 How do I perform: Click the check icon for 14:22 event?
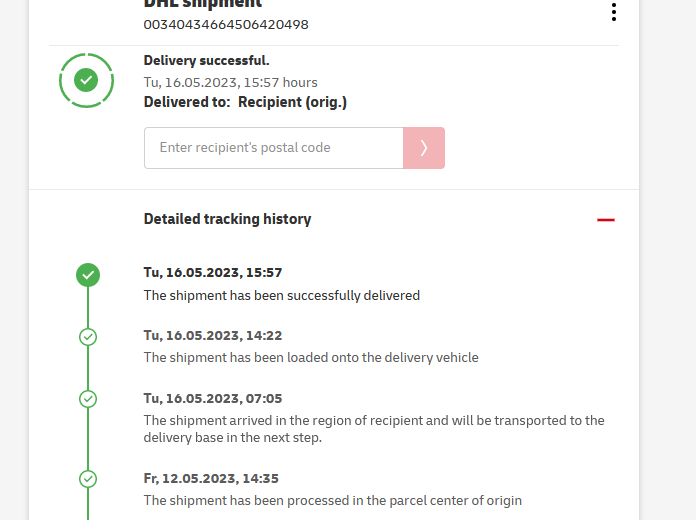(88, 337)
